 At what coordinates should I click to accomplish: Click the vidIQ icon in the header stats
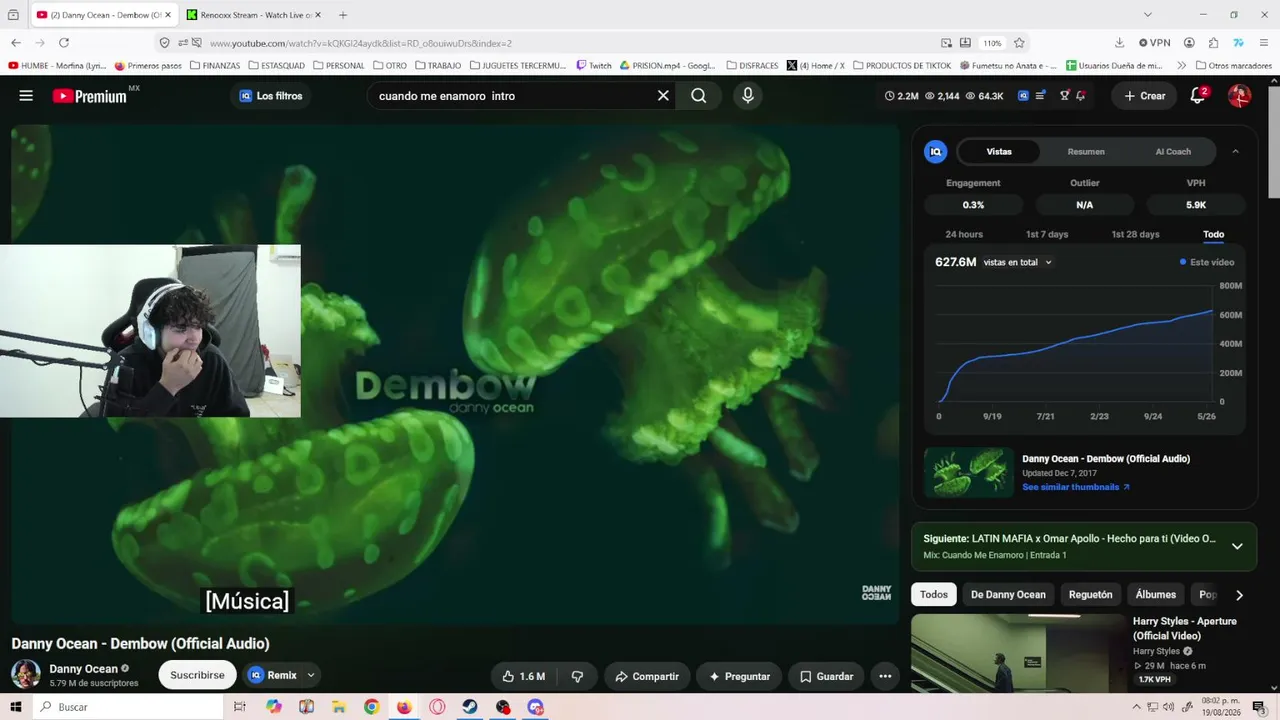tap(1023, 96)
